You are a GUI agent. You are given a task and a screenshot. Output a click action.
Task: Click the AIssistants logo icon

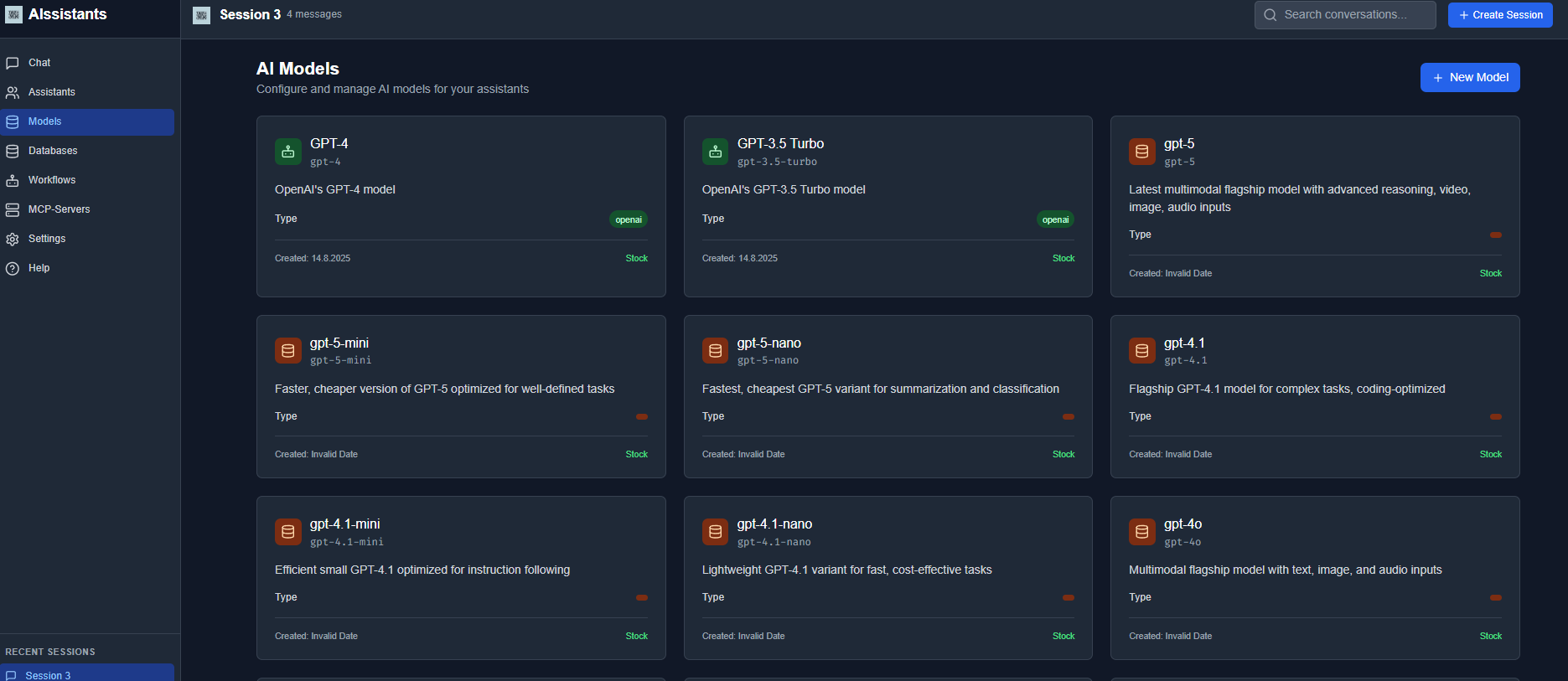(13, 14)
